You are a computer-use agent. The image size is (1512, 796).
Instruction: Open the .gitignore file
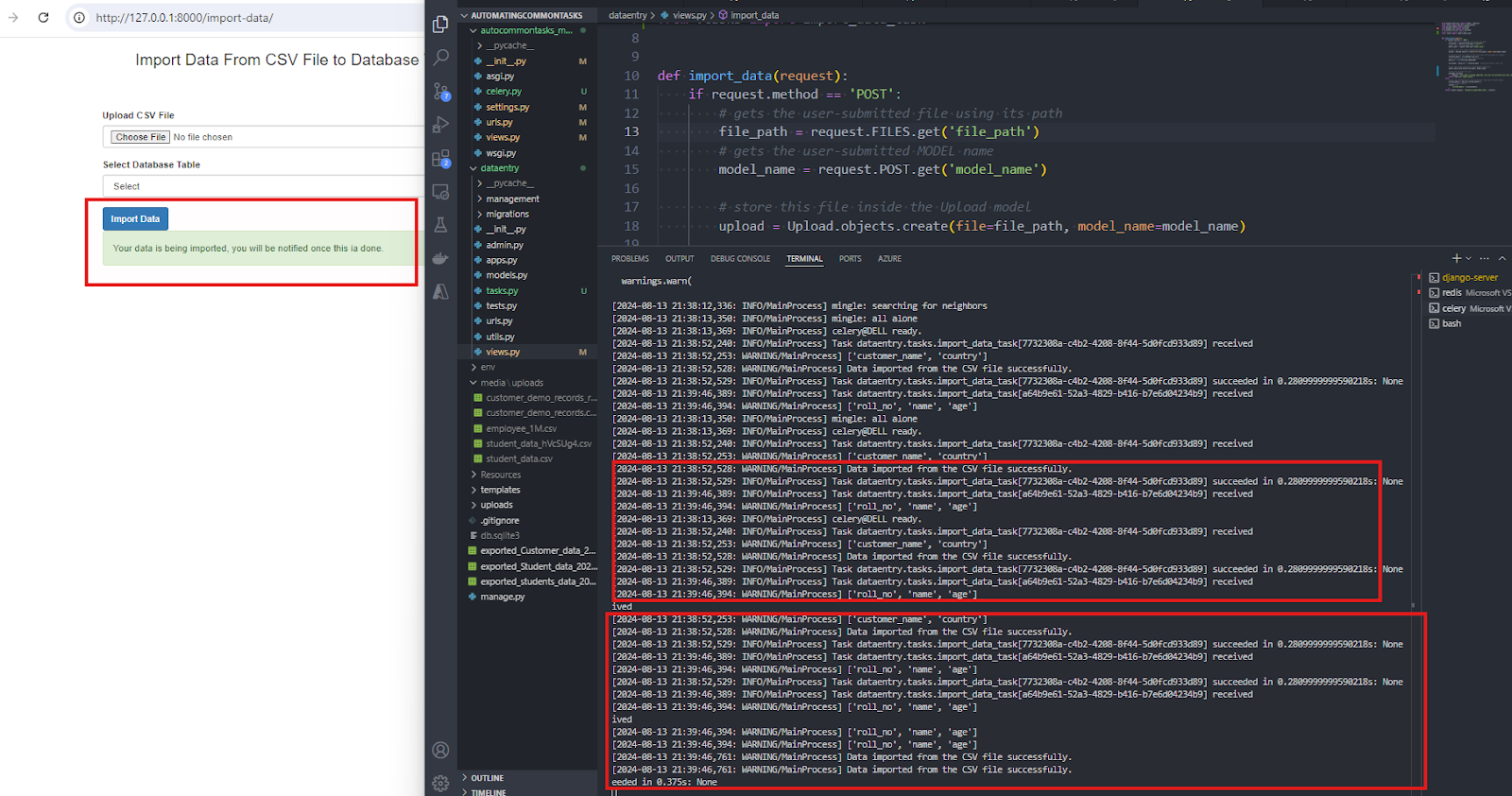coord(500,520)
